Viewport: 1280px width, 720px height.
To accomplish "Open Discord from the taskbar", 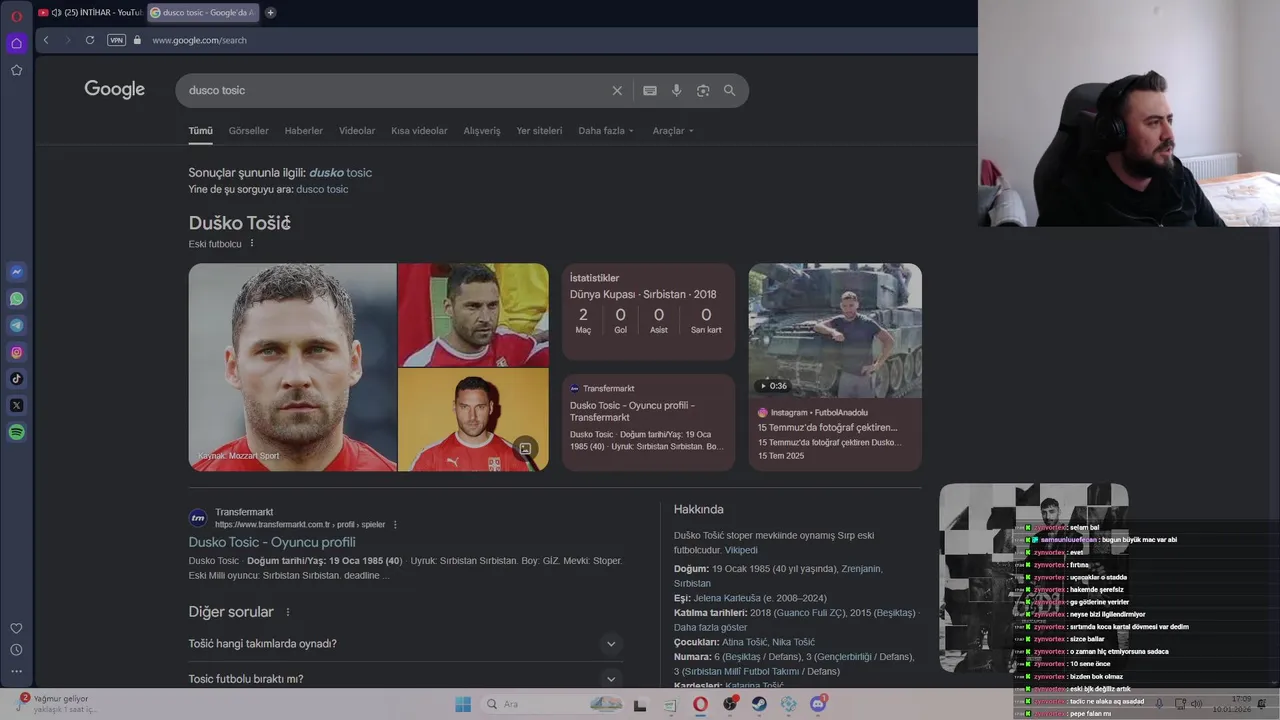I will pos(819,704).
